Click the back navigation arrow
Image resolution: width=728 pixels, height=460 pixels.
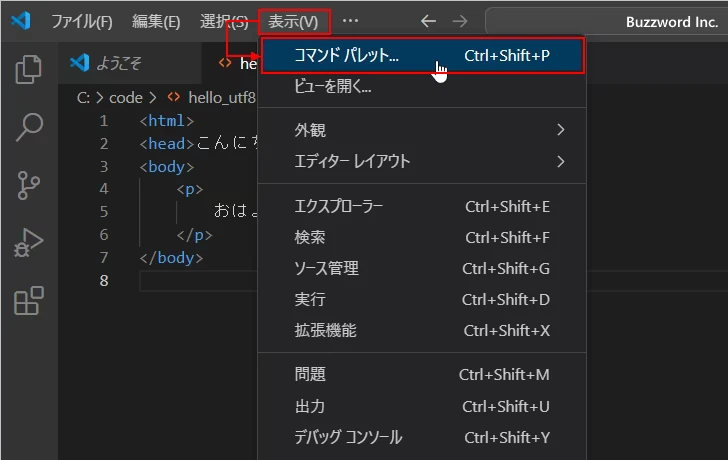(x=428, y=21)
